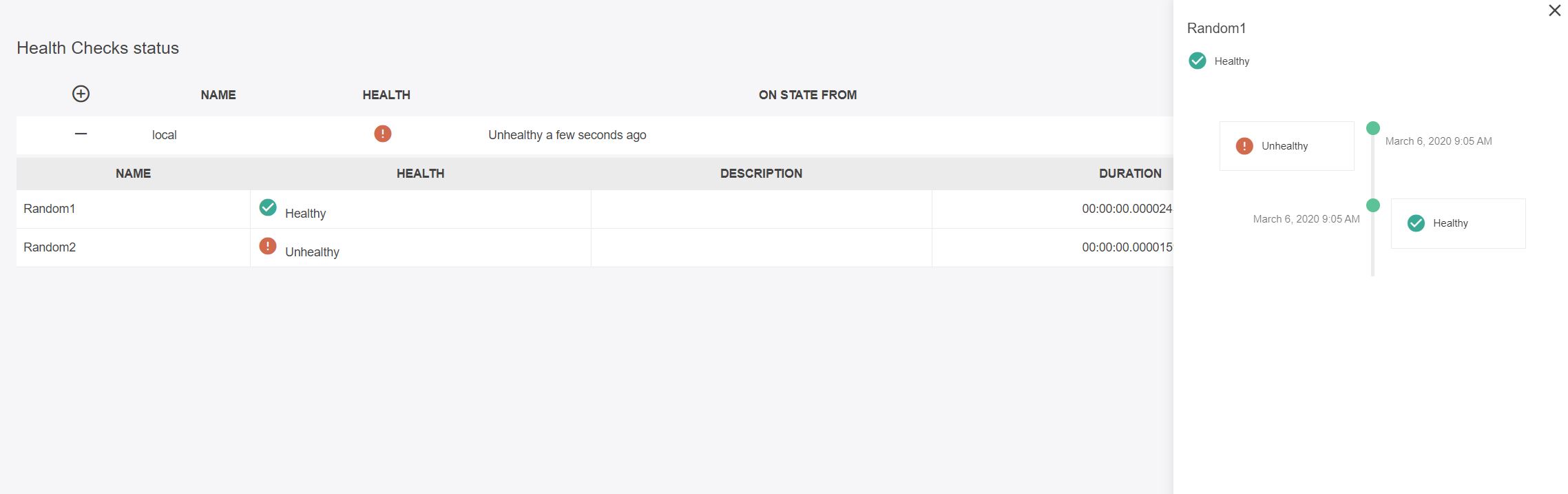Click the top timeline marker dot
Viewport: 1568px width, 494px height.
coord(1372,128)
